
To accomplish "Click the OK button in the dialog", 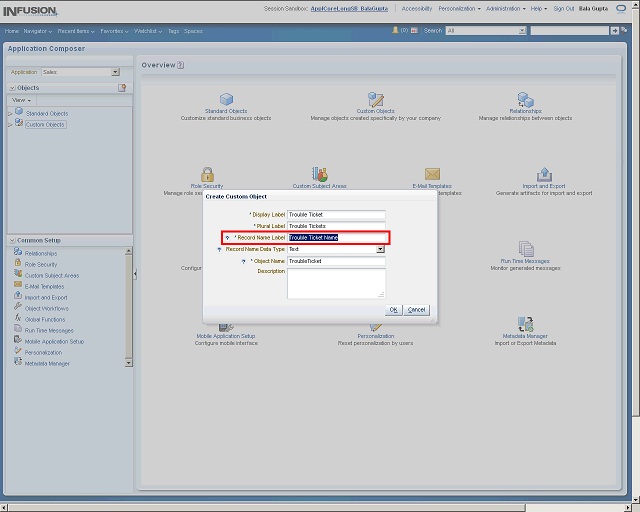I will pos(393,310).
